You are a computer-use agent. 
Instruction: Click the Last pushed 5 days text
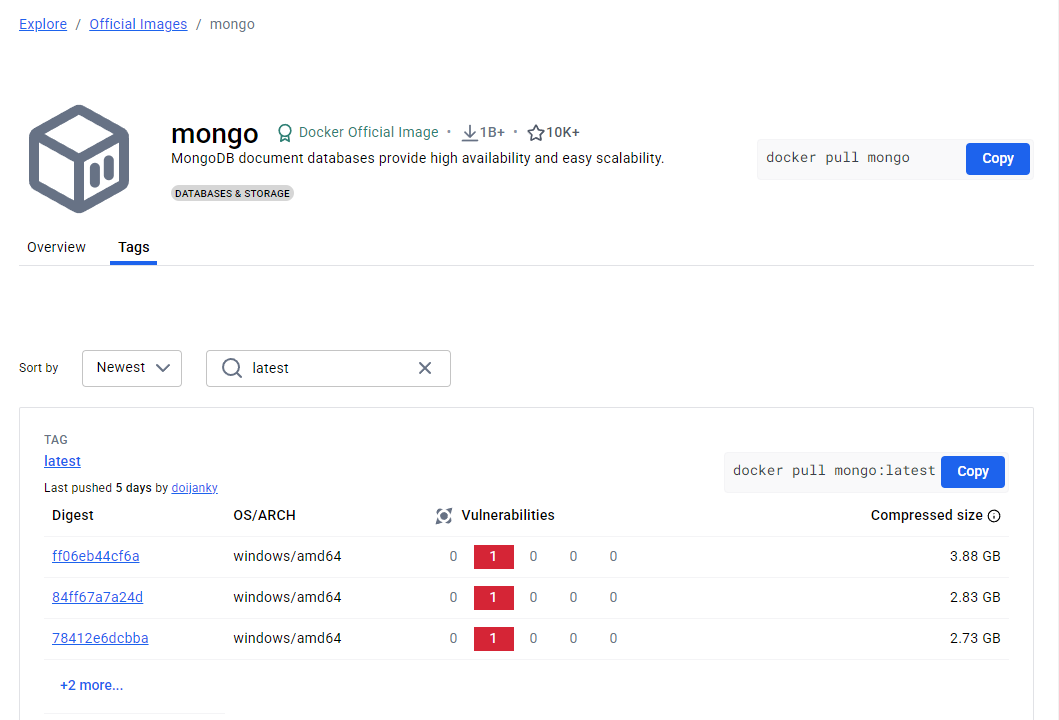tap(98, 488)
